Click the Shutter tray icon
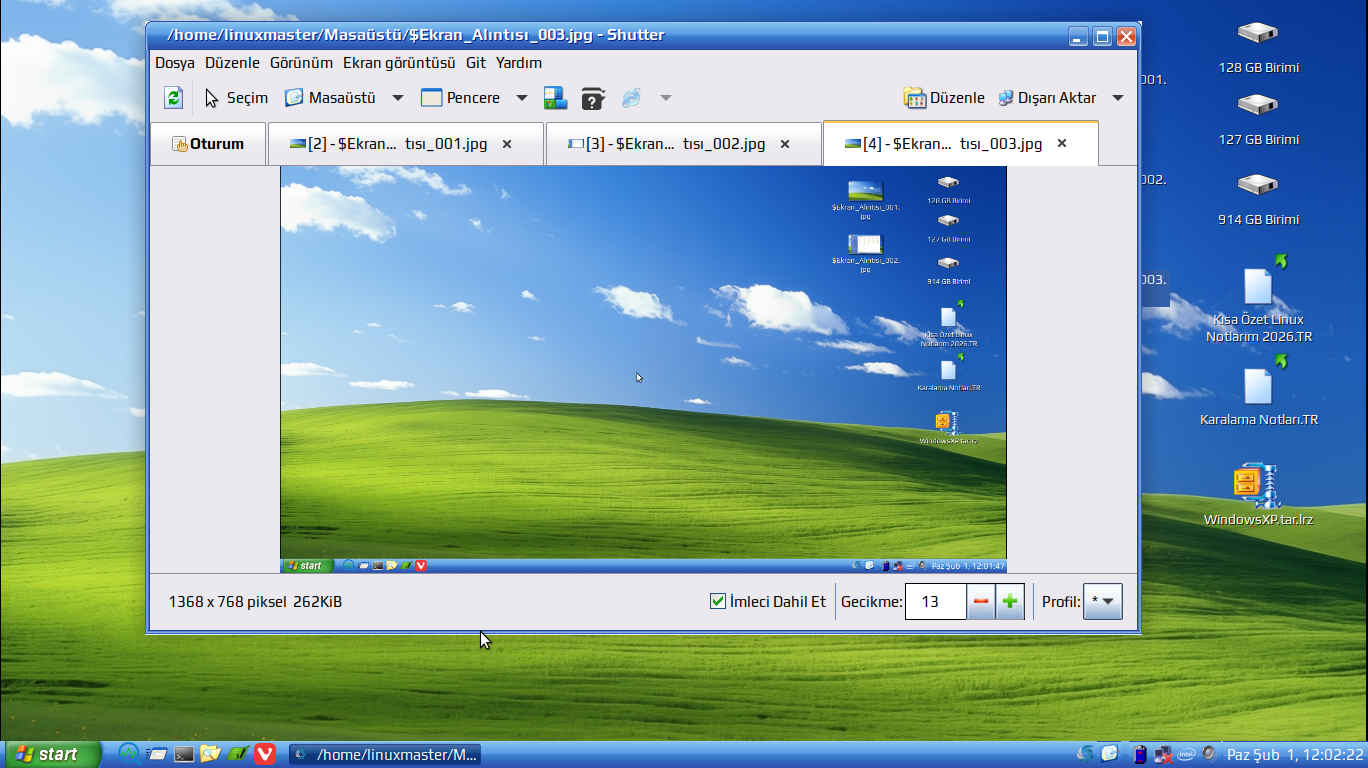The image size is (1368, 768). [1085, 754]
